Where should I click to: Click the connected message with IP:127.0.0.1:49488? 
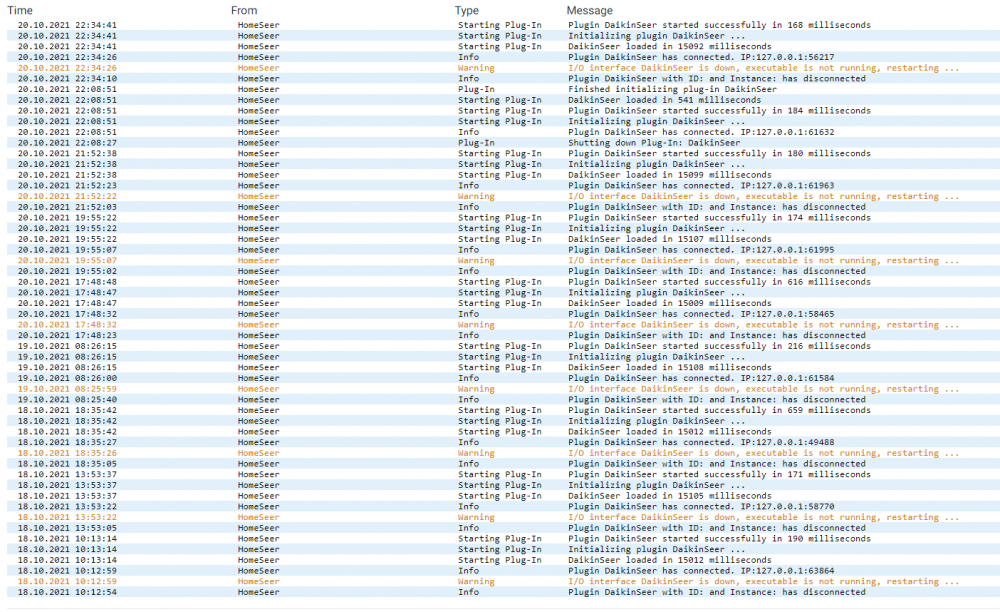point(687,442)
